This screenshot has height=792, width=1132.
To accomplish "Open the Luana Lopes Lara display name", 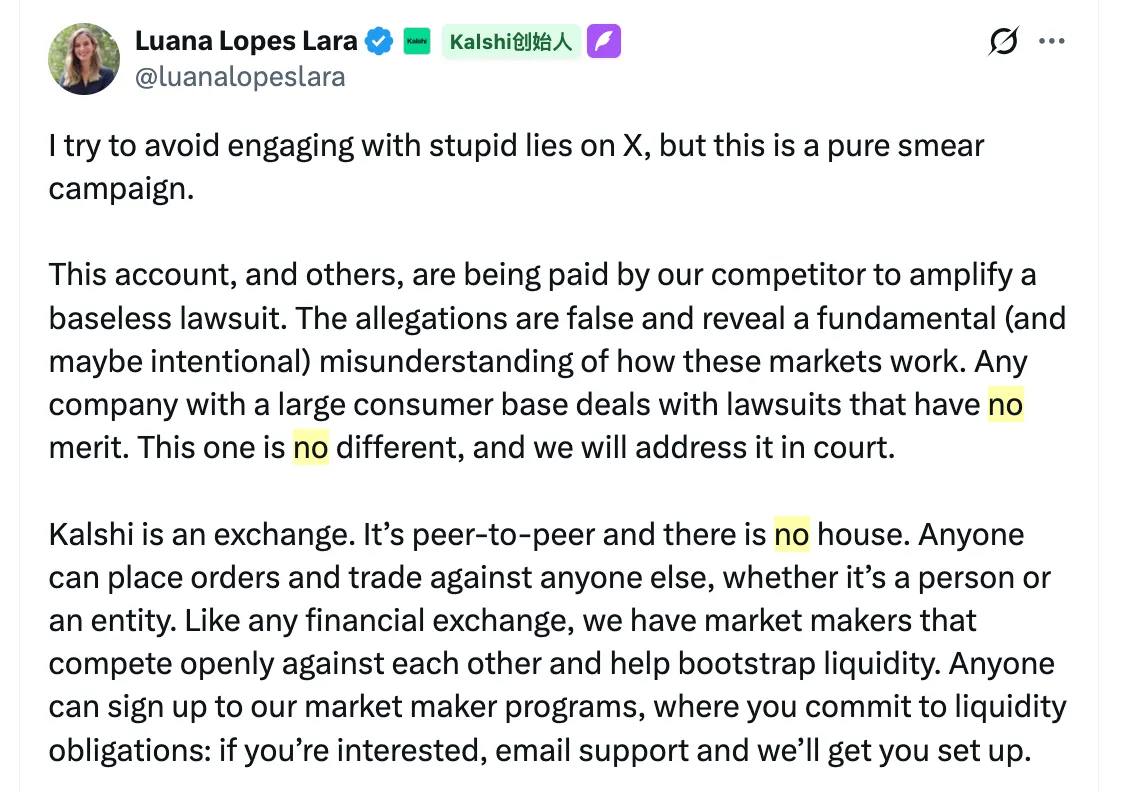I will (x=246, y=41).
